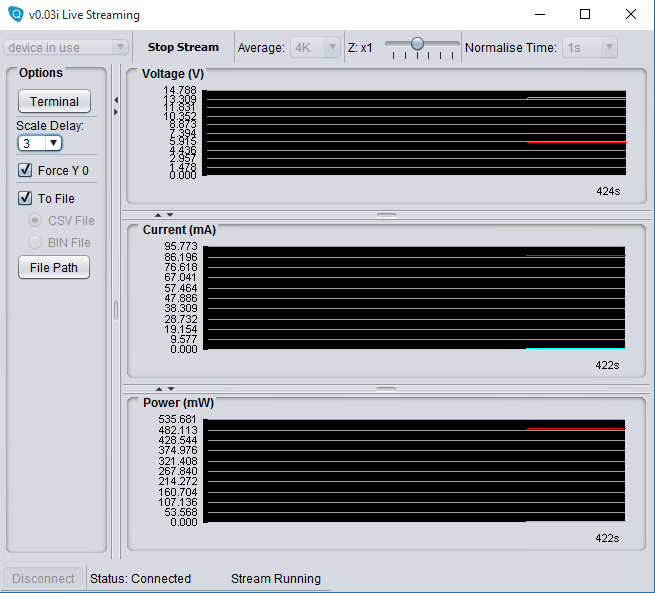Open the Scale Delay dropdown
The image size is (655, 593).
pos(40,143)
